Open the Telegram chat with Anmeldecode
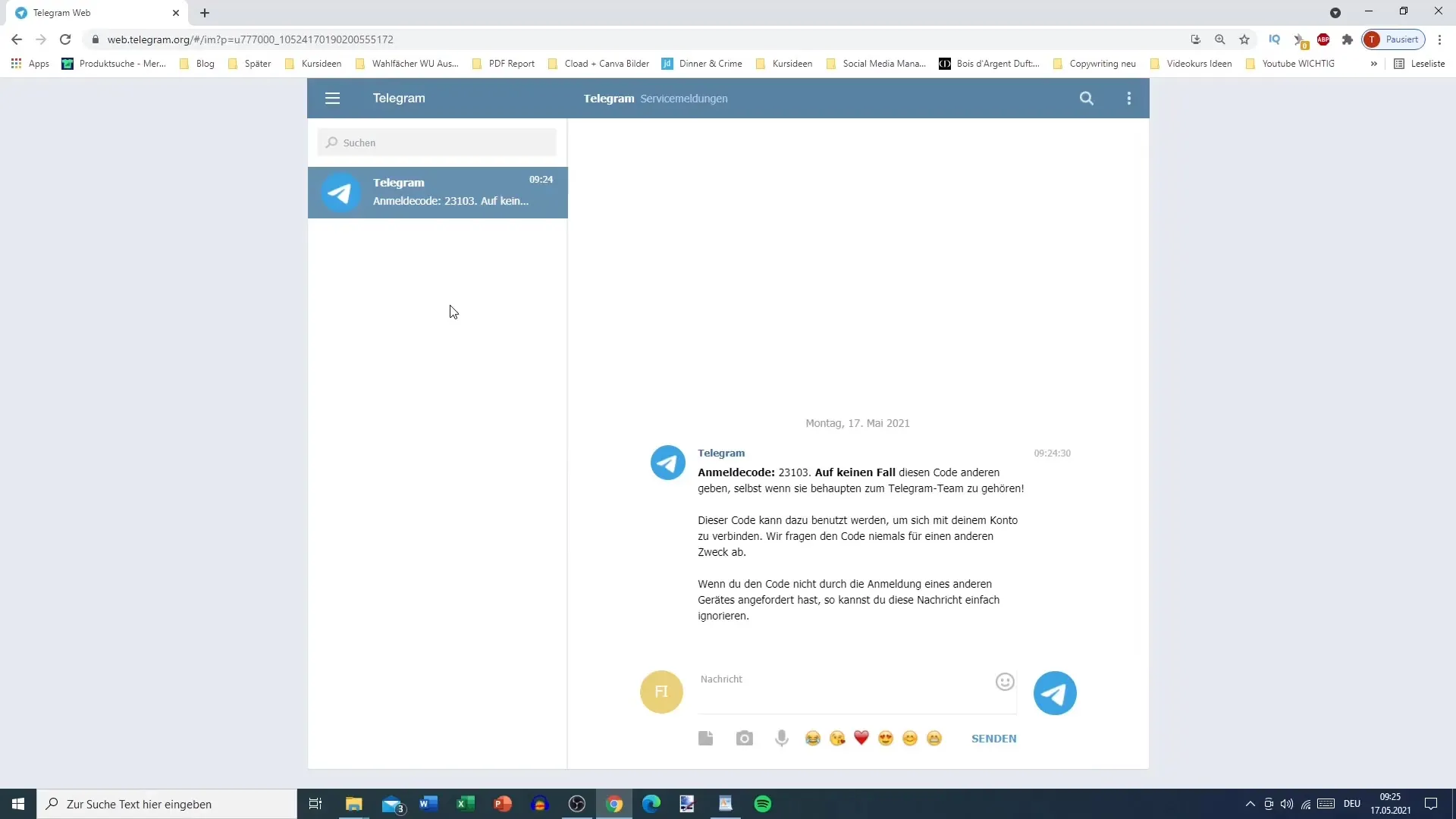The height and width of the screenshot is (819, 1456). tap(438, 193)
